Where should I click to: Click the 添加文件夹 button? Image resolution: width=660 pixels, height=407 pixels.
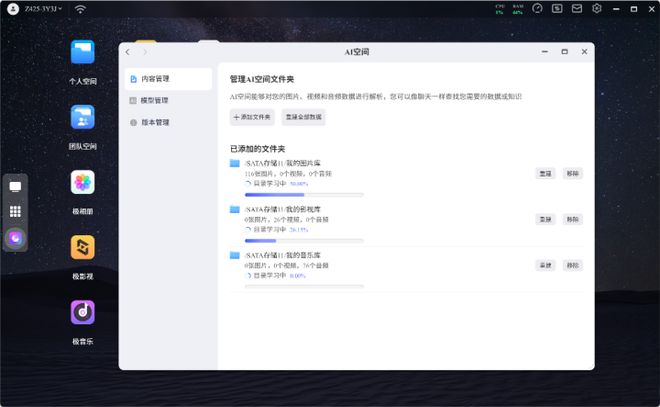point(251,117)
